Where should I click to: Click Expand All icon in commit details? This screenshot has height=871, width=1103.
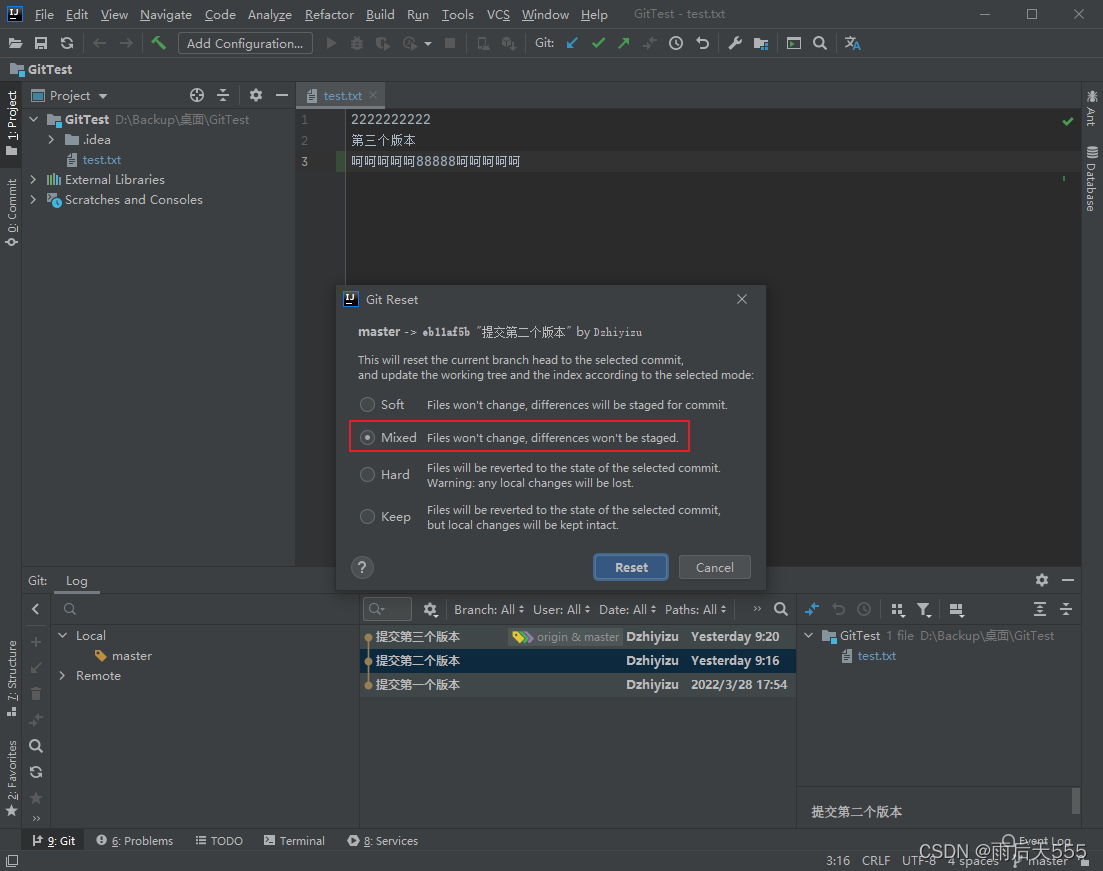[x=1040, y=609]
